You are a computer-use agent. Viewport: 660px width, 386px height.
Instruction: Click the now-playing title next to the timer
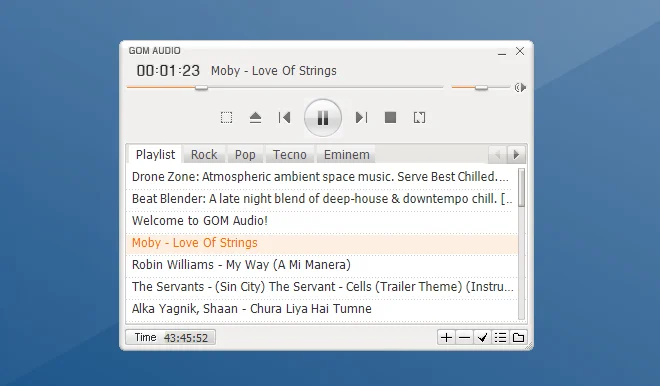274,71
